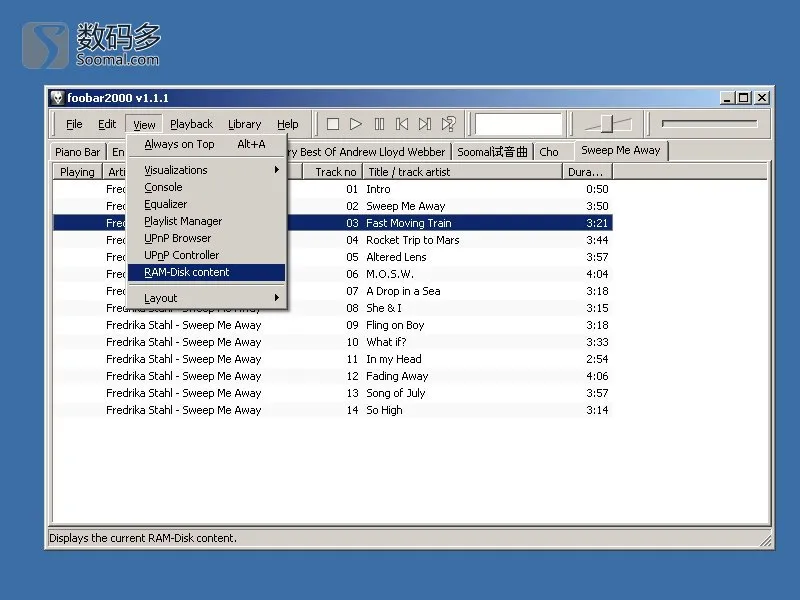Image resolution: width=800 pixels, height=600 pixels.
Task: Click the Stop playback button
Action: [x=333, y=124]
